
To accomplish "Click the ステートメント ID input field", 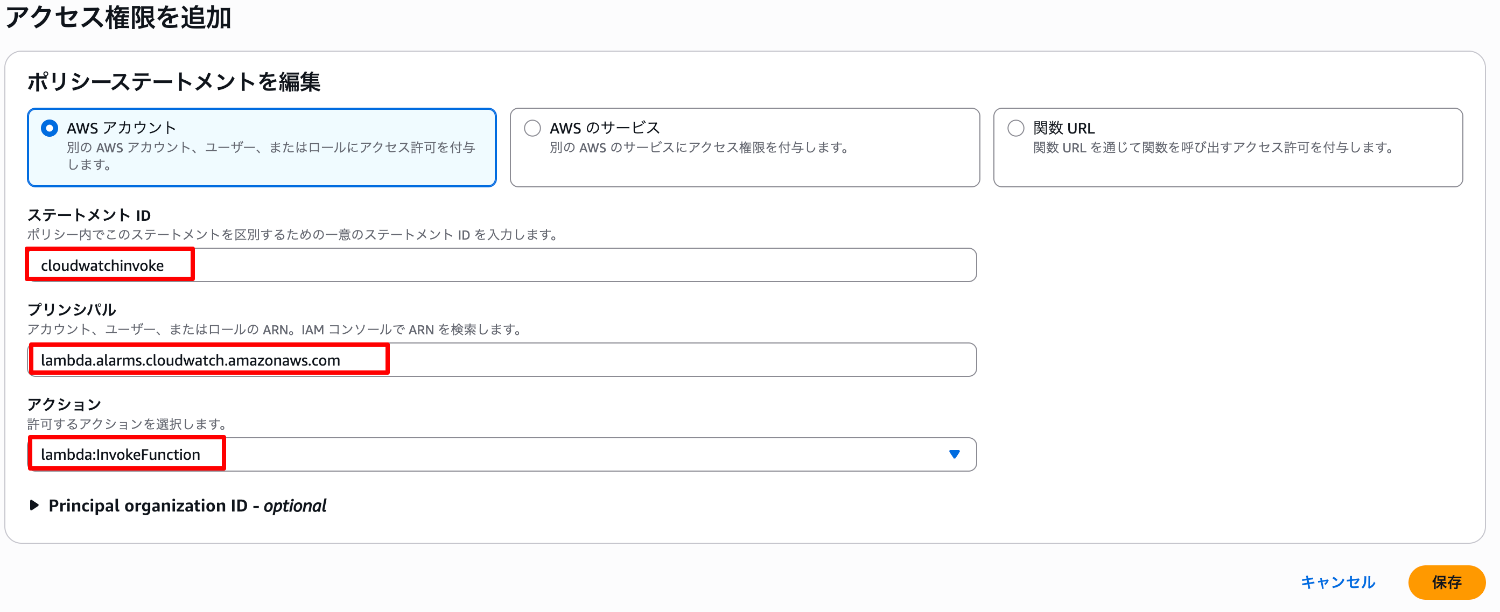I will (500, 265).
